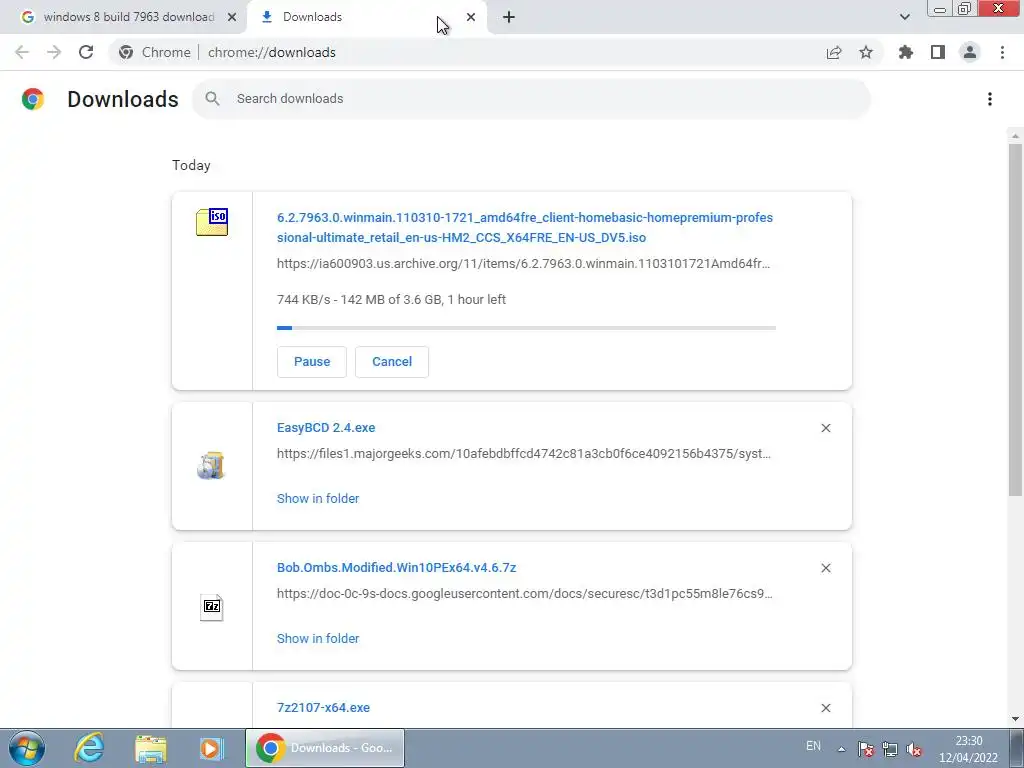Select the Downloads tab
1024x768 pixels.
(x=367, y=17)
